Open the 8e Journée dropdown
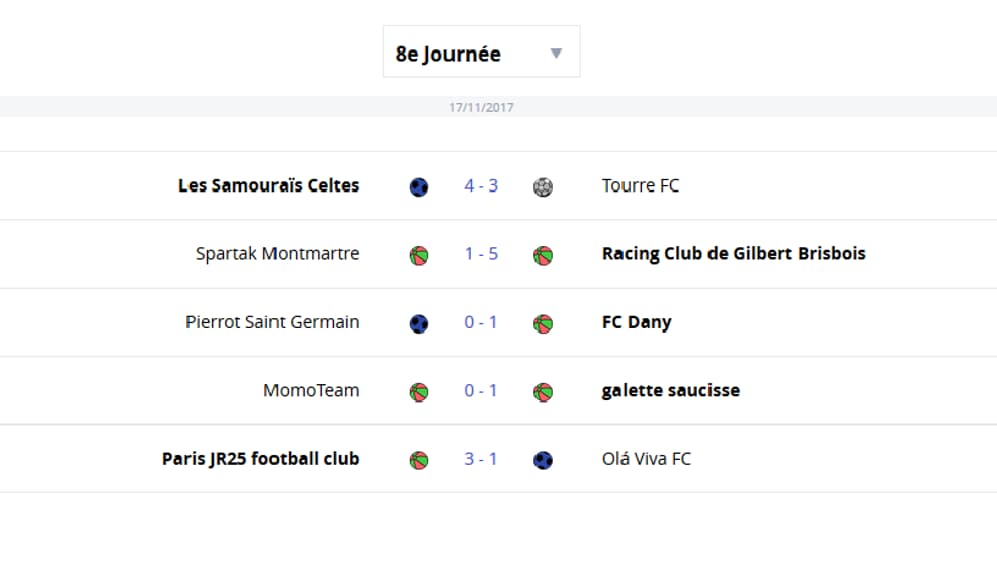 (481, 52)
